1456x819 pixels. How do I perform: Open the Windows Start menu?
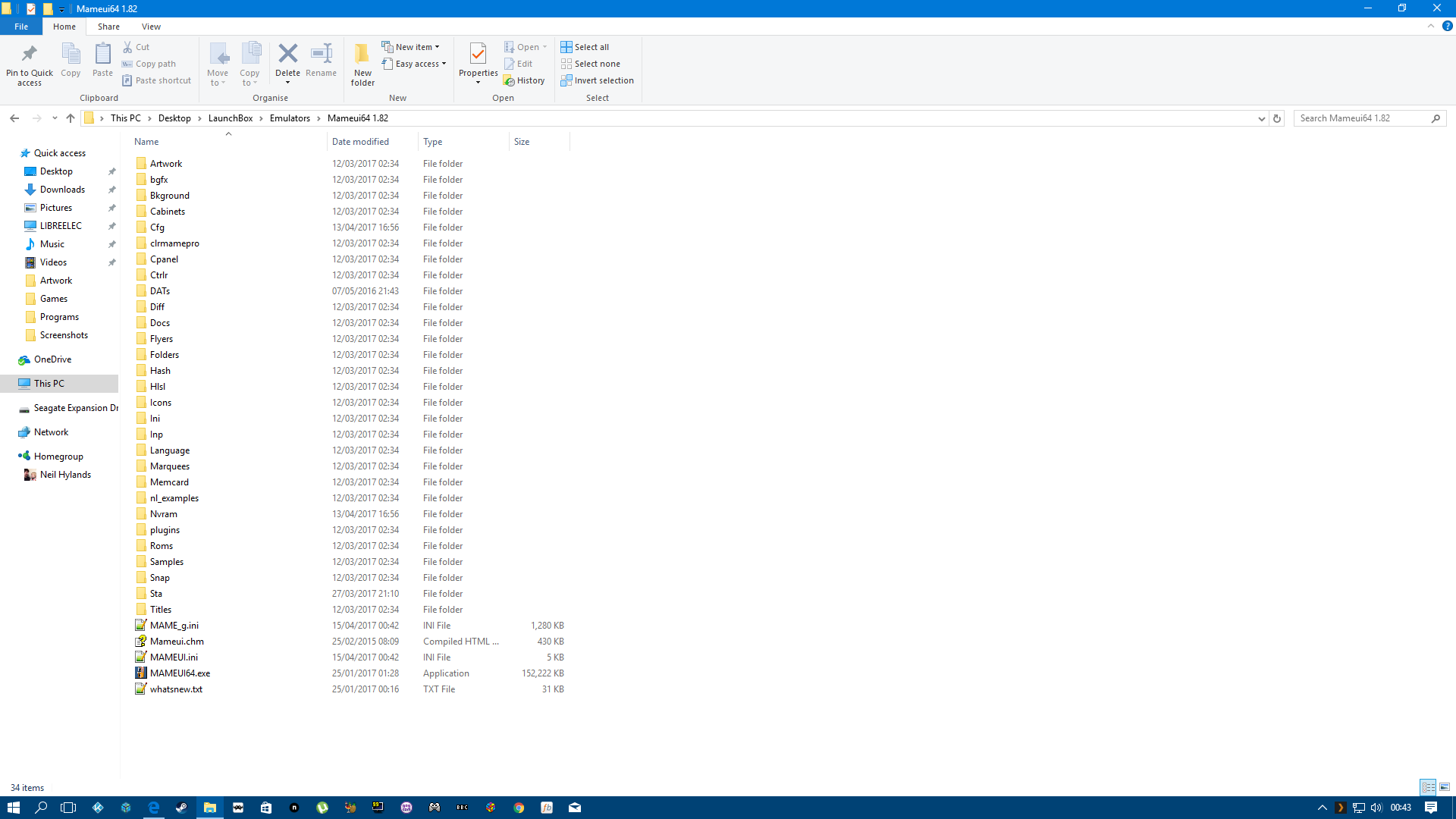(x=13, y=808)
